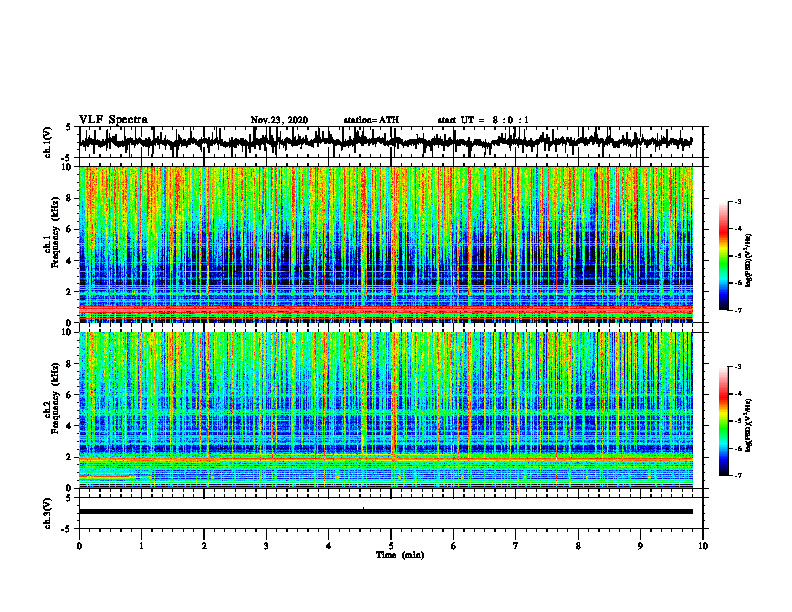
Task: Click the log(PSD) label of the ch.2 colorbar
Action: [749, 425]
